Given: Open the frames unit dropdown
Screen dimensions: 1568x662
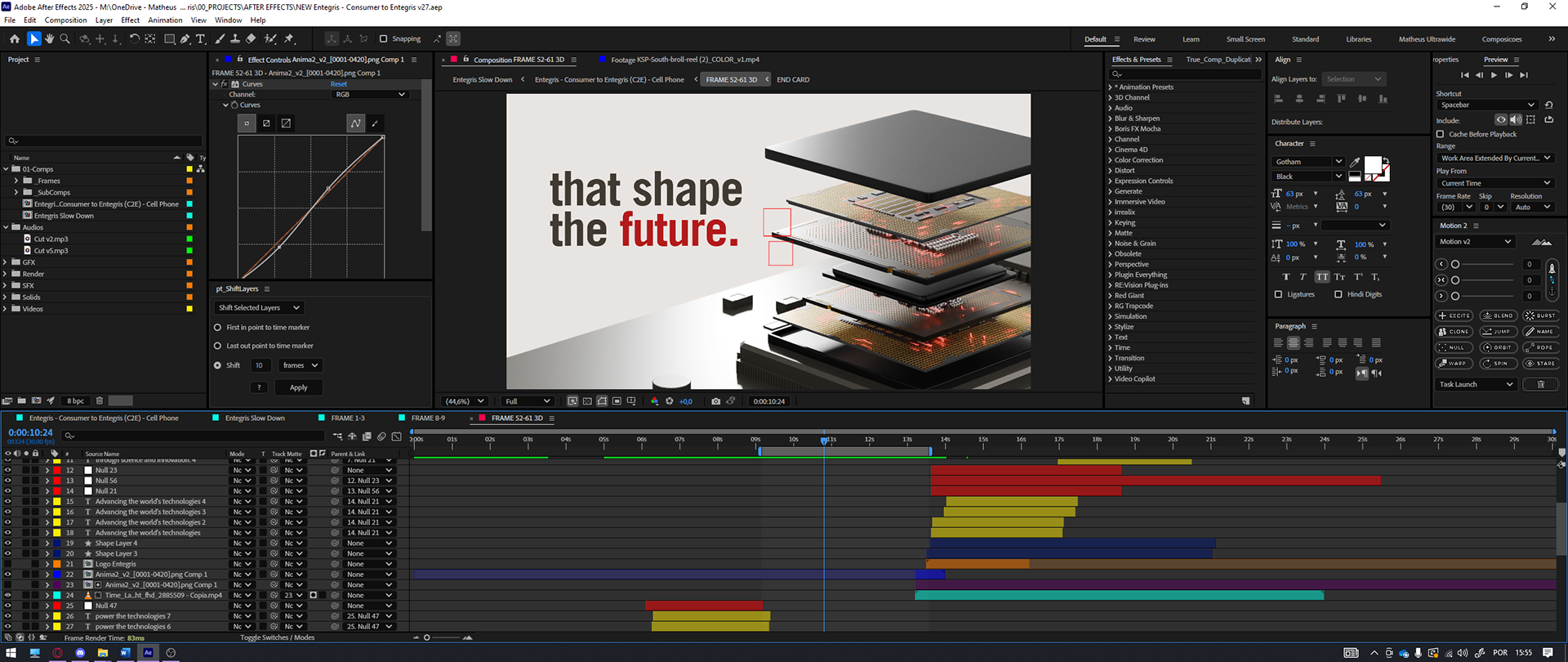Looking at the screenshot, I should click(x=300, y=365).
